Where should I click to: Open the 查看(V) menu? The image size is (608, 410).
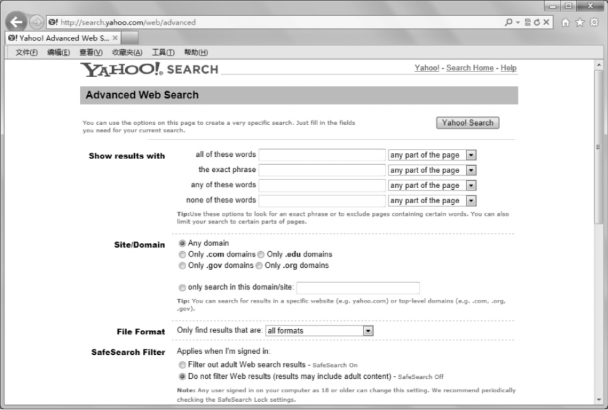91,52
